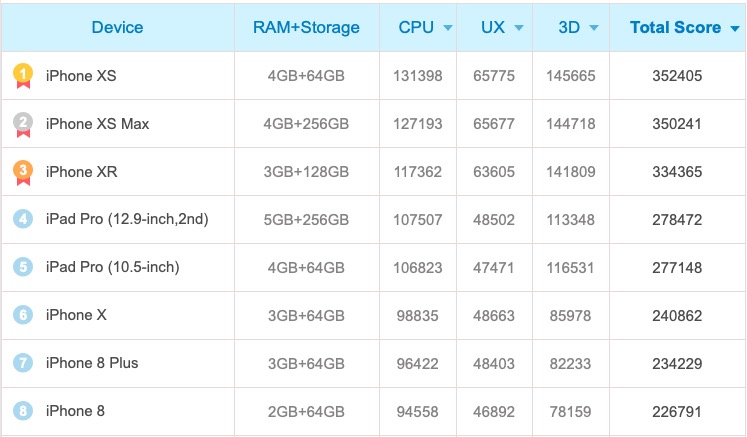
Task: Click the RAM+Storage column header
Action: [x=307, y=27]
